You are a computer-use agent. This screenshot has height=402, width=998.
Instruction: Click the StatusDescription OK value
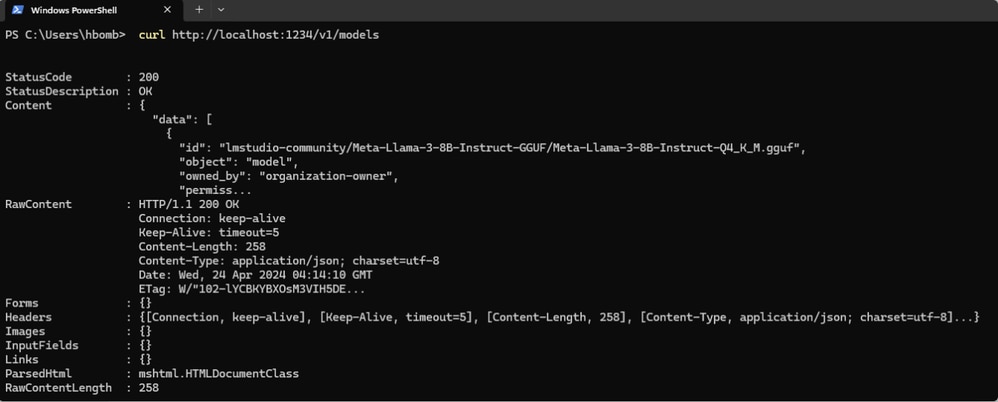(146, 91)
